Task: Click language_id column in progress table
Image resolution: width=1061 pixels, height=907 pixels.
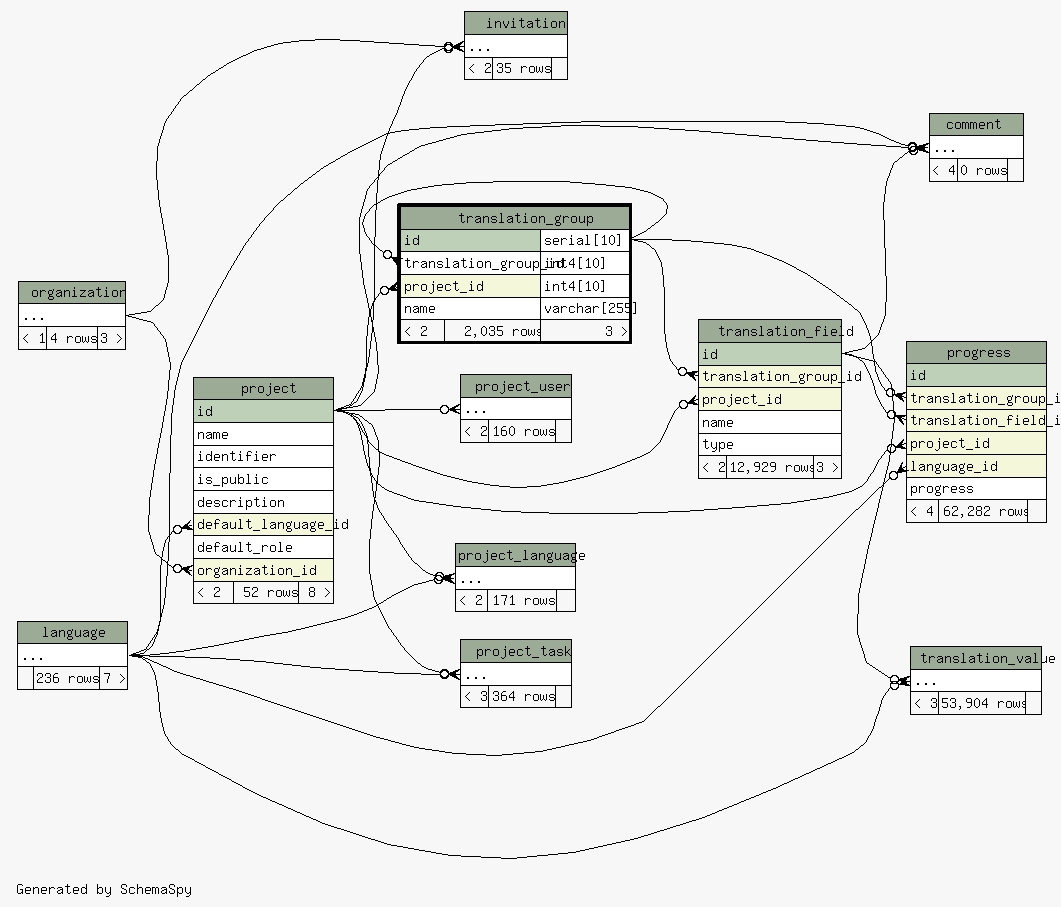Action: (x=976, y=466)
